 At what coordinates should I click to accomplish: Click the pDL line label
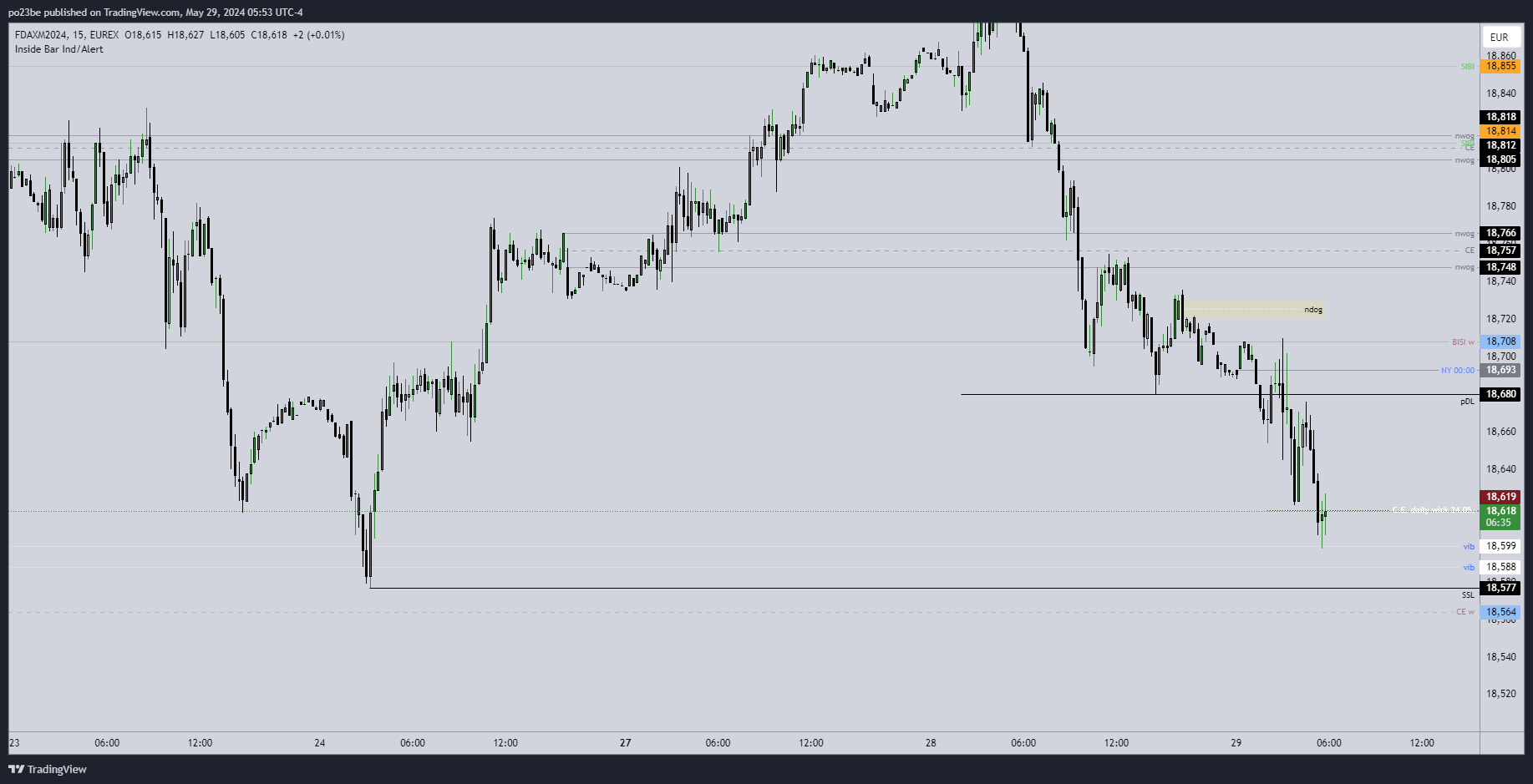[1467, 402]
